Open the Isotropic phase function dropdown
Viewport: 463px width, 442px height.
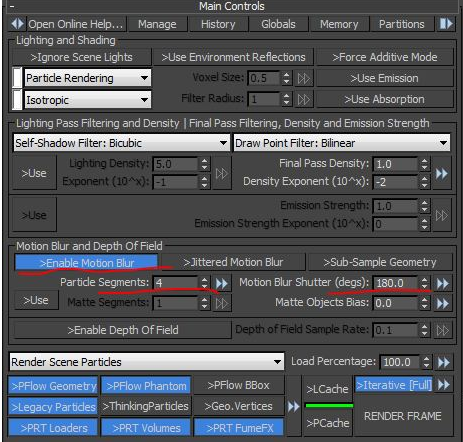click(88, 100)
